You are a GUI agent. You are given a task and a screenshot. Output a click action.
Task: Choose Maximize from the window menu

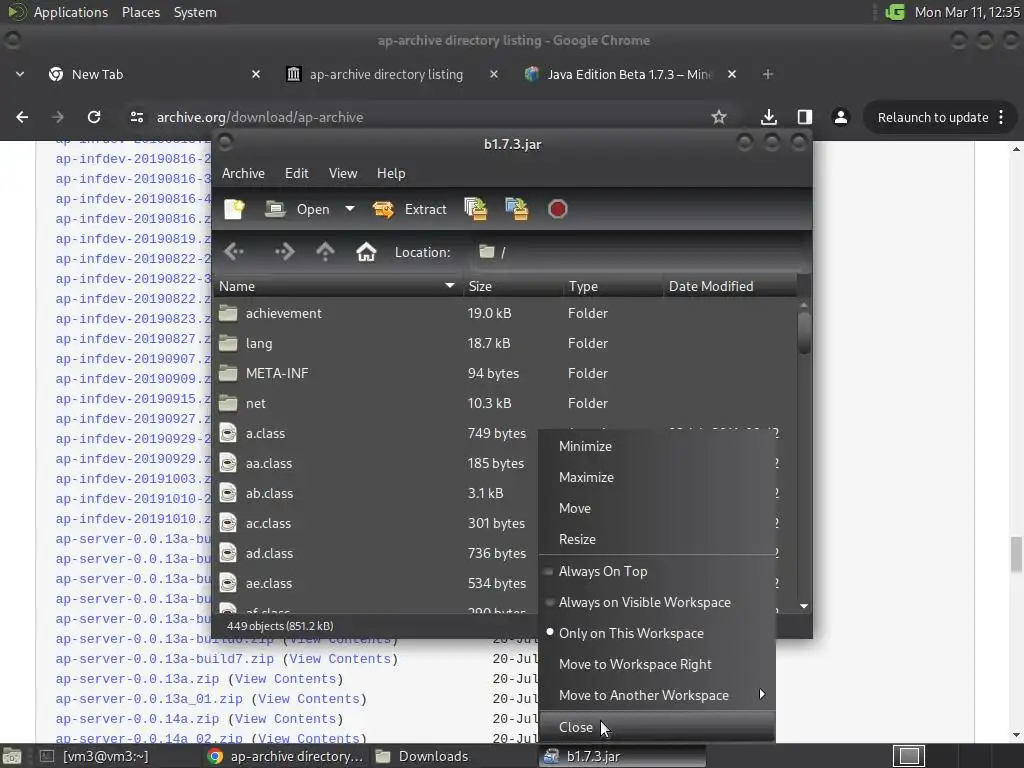pos(657,477)
